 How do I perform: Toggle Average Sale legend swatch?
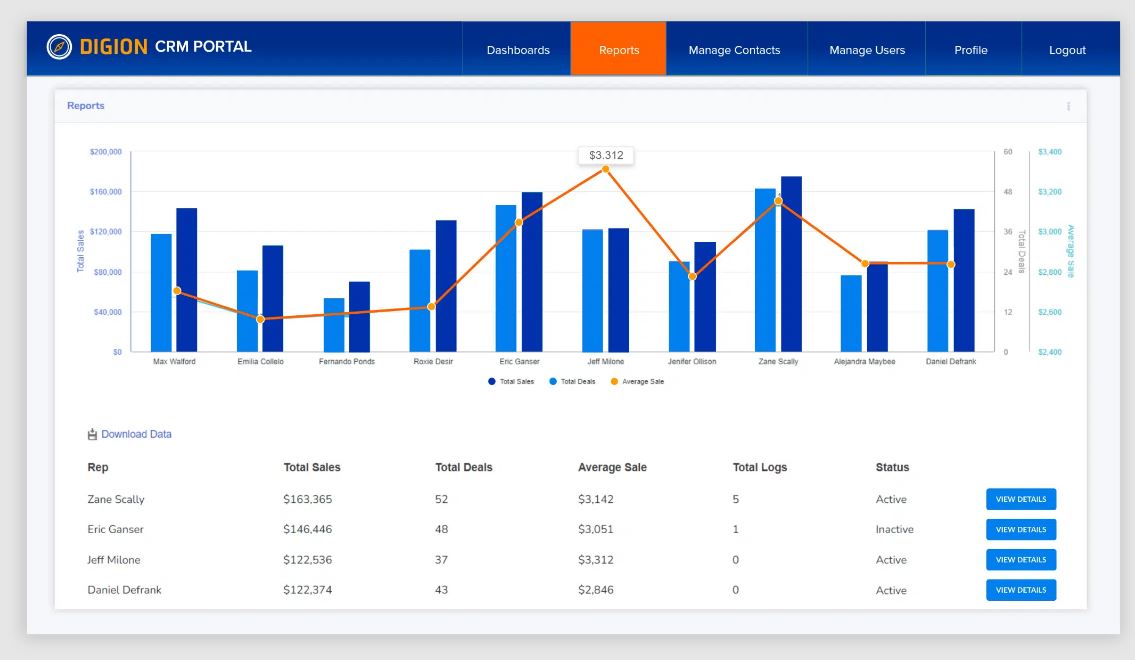(x=615, y=381)
